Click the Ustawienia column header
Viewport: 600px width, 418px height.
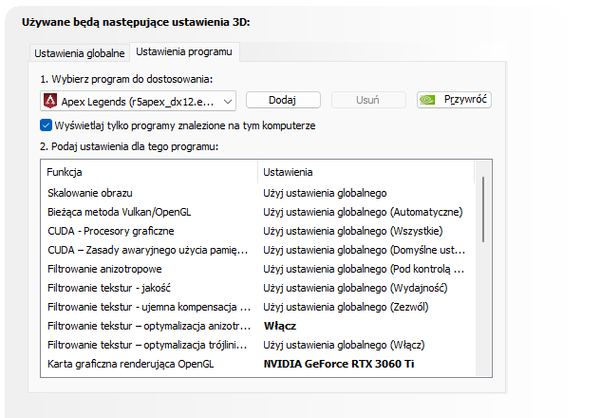[x=366, y=172]
